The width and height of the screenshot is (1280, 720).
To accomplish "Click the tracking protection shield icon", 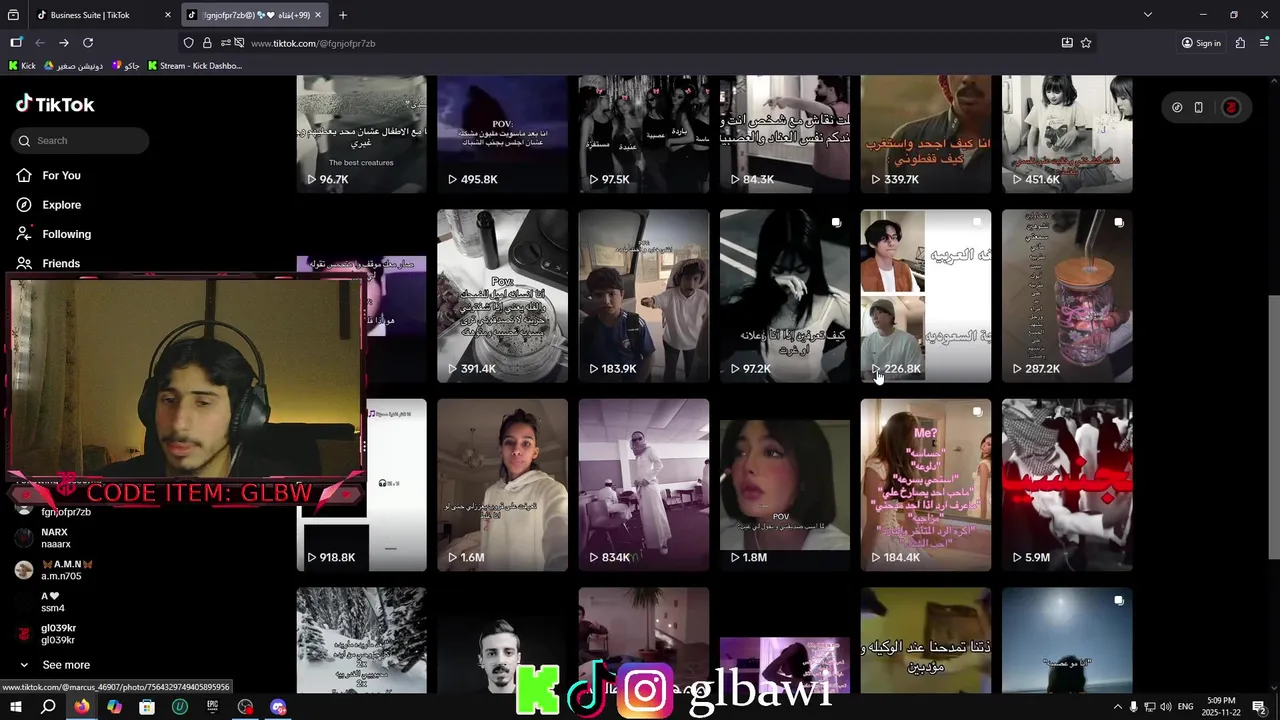I will [x=188, y=43].
